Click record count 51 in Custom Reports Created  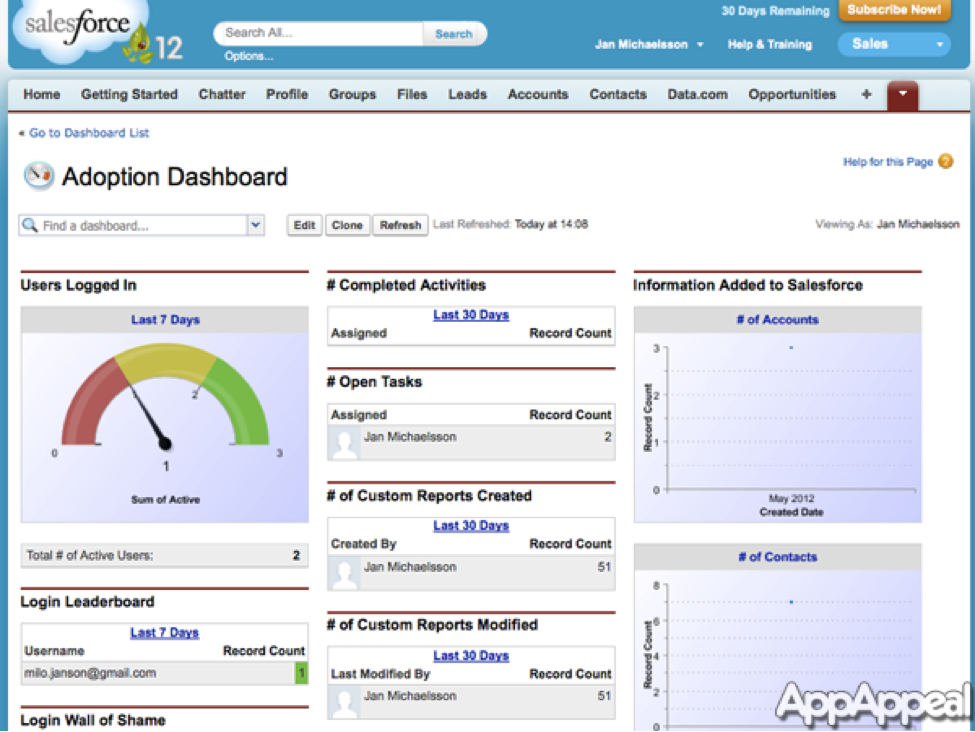(x=604, y=567)
